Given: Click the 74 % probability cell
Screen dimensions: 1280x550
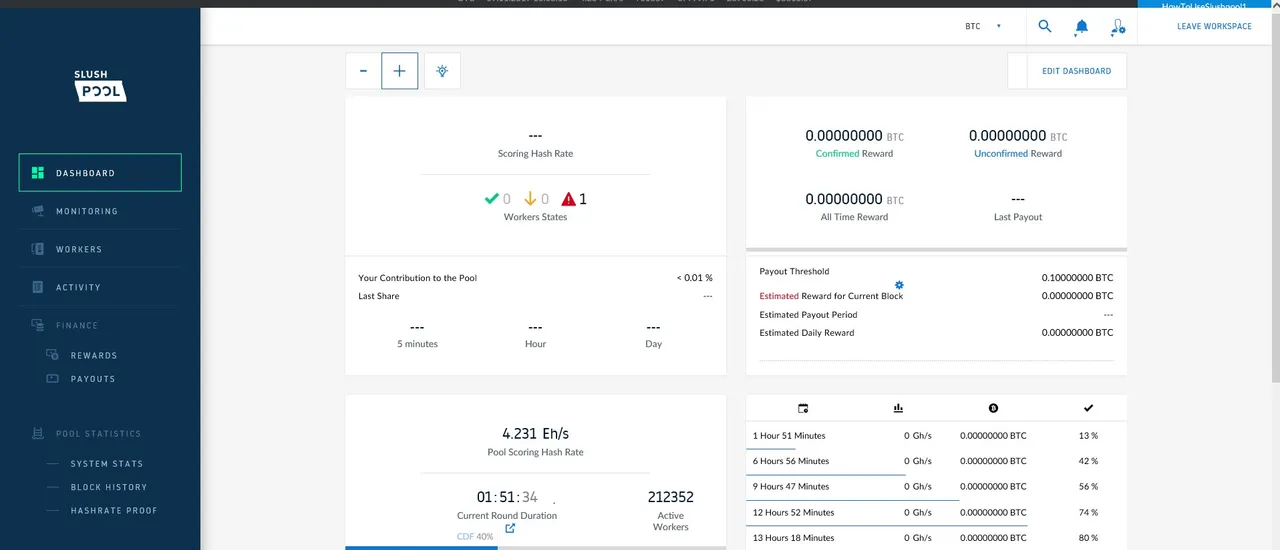Looking at the screenshot, I should 1088,513.
